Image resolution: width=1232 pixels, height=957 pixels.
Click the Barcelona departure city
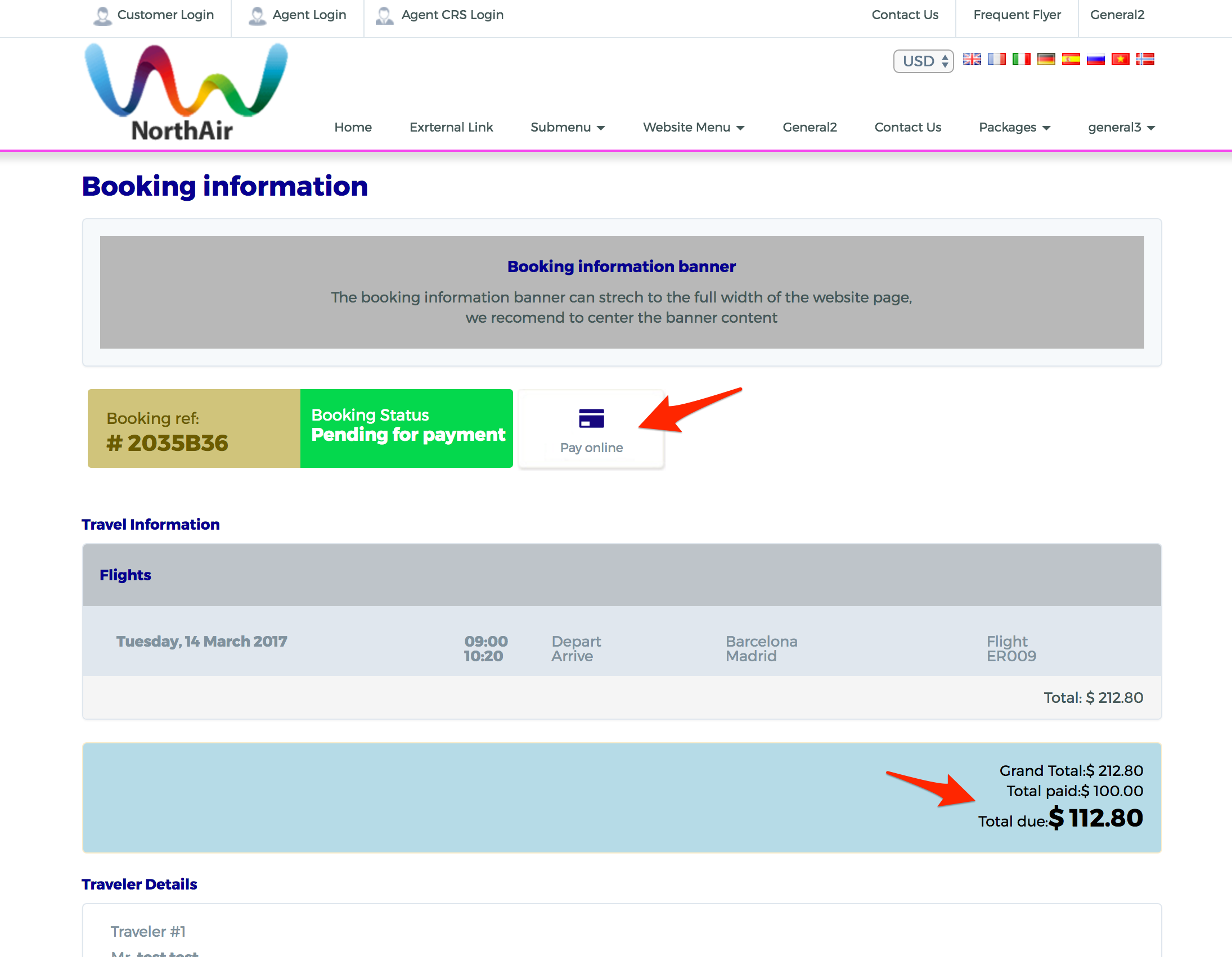tap(762, 642)
